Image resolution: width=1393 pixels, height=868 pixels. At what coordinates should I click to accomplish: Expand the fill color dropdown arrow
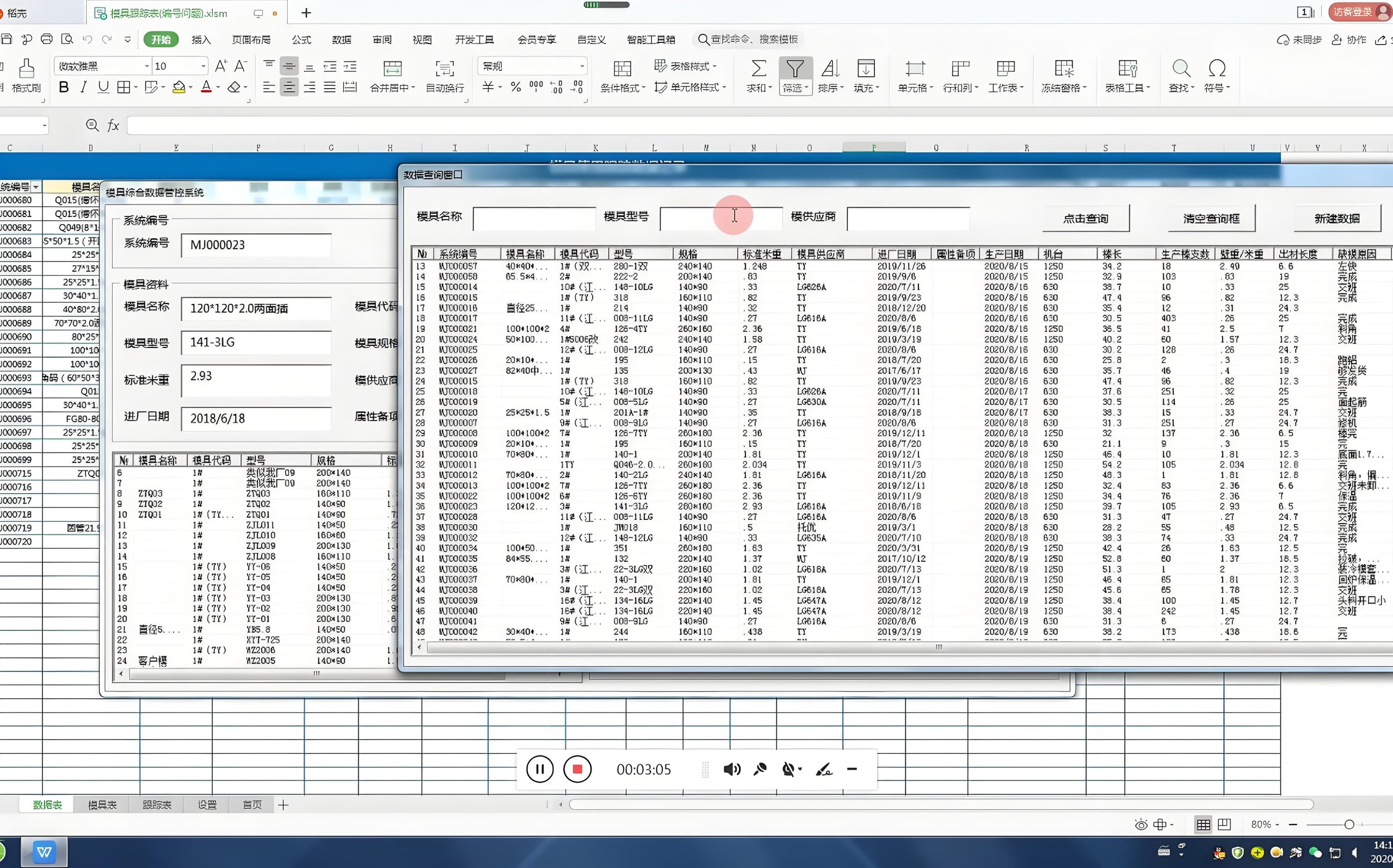(190, 88)
